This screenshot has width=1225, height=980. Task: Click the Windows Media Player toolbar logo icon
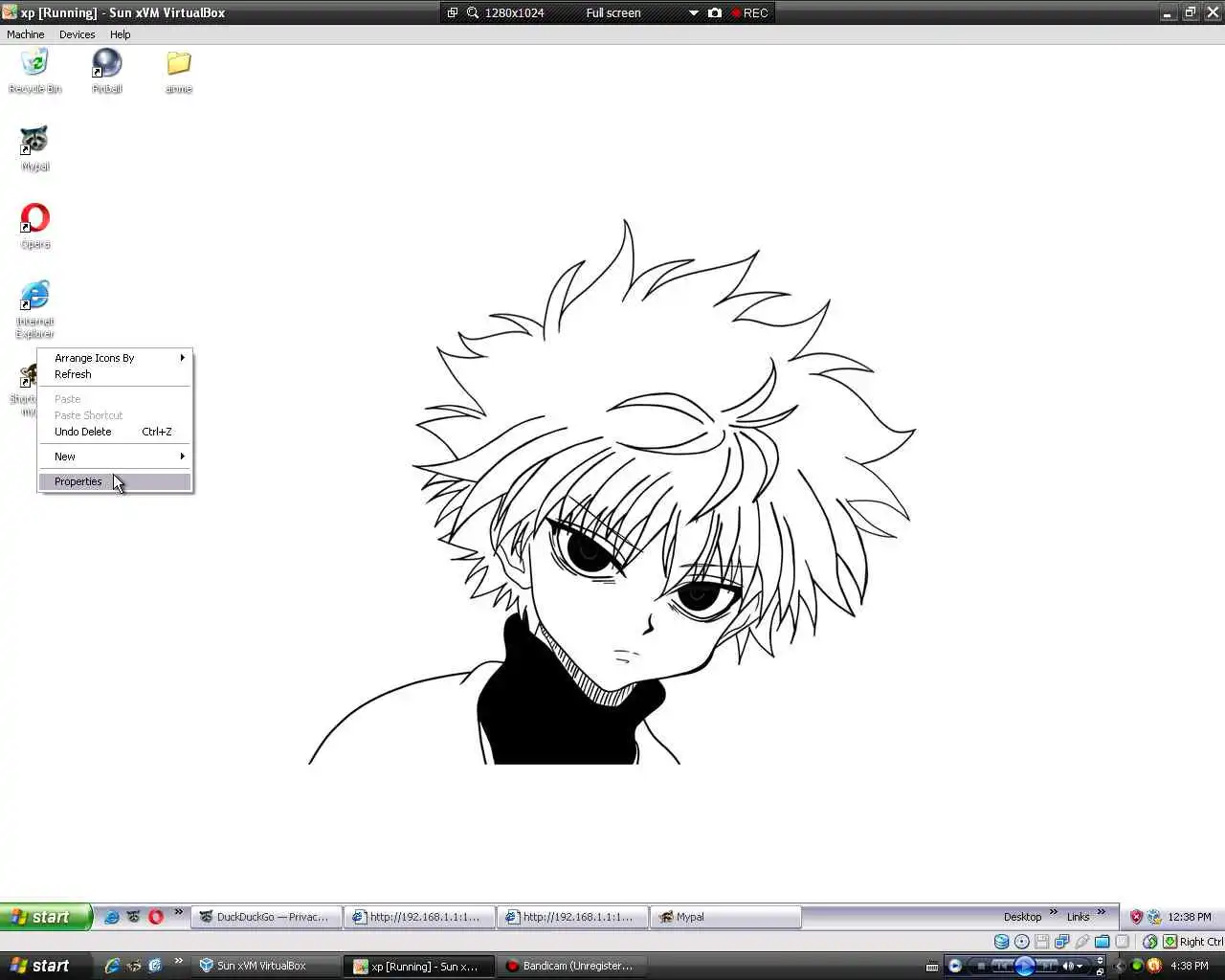955,966
